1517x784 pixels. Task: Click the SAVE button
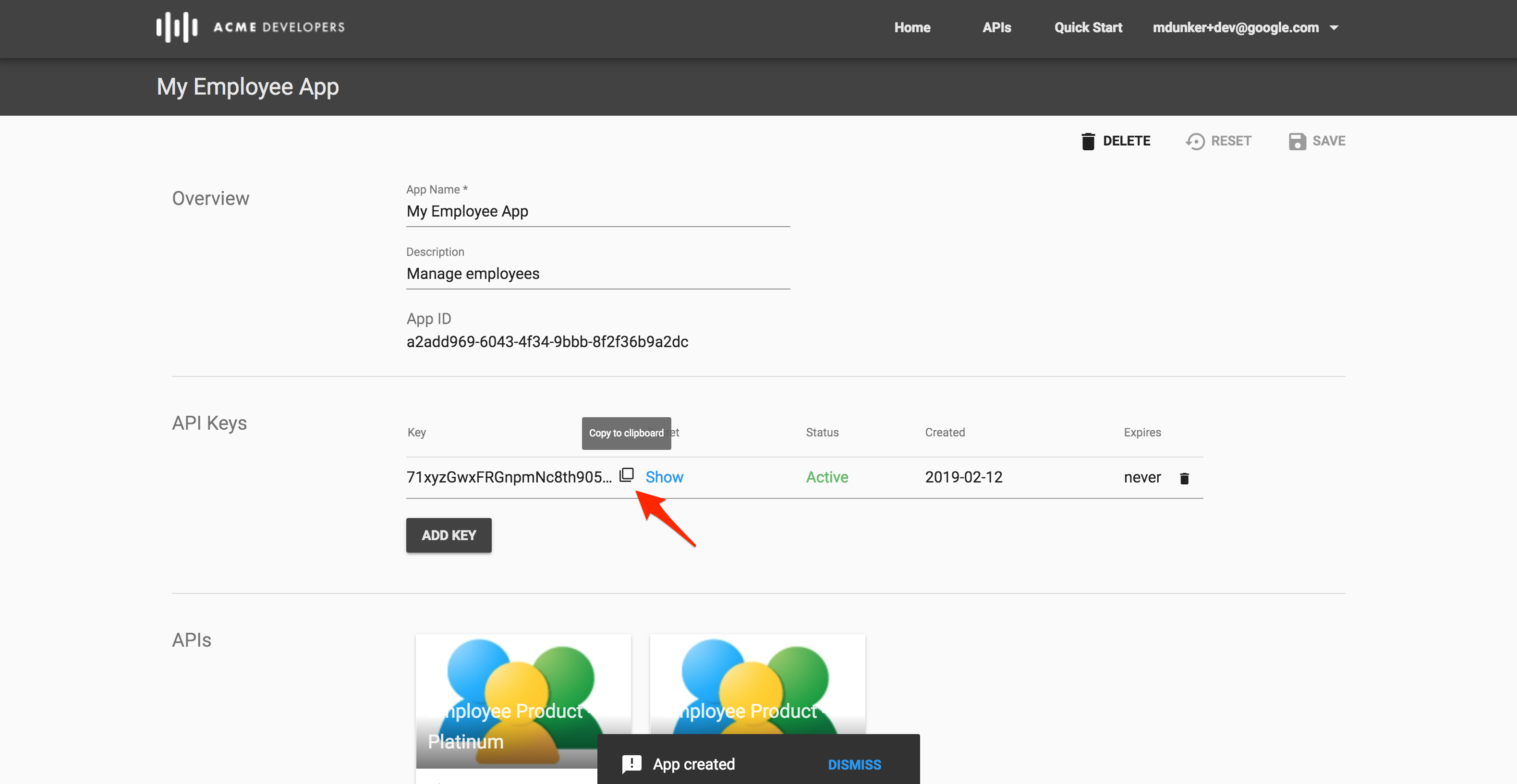(1317, 141)
